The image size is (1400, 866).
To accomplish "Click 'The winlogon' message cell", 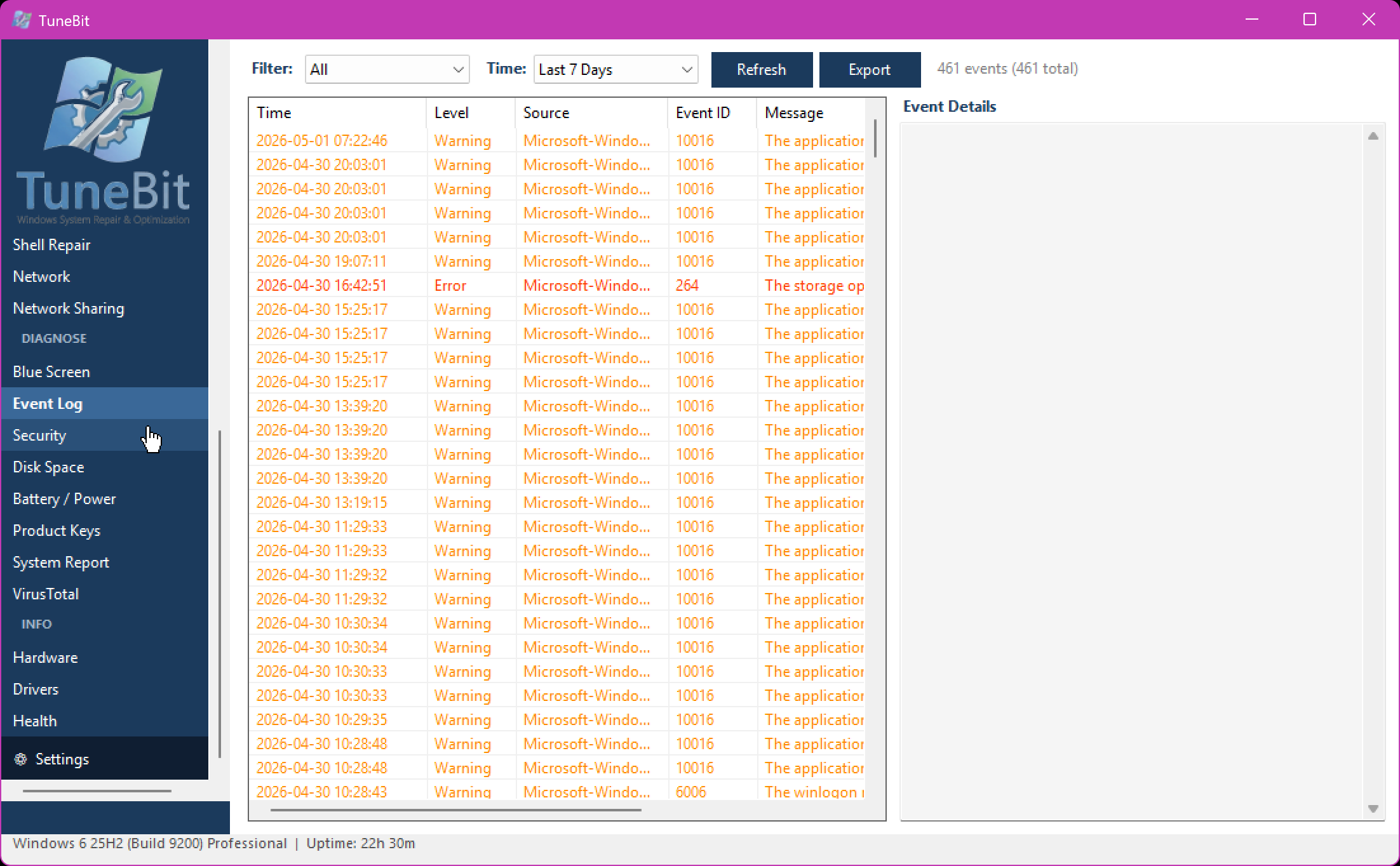I will coord(811,791).
